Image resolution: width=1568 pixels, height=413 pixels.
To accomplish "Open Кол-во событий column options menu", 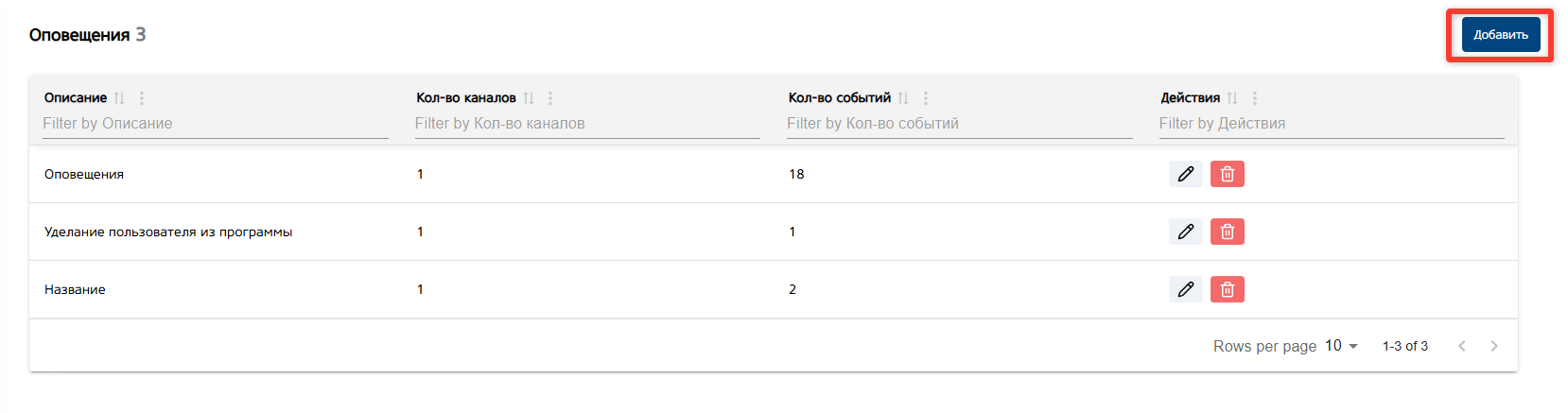I will 926,98.
